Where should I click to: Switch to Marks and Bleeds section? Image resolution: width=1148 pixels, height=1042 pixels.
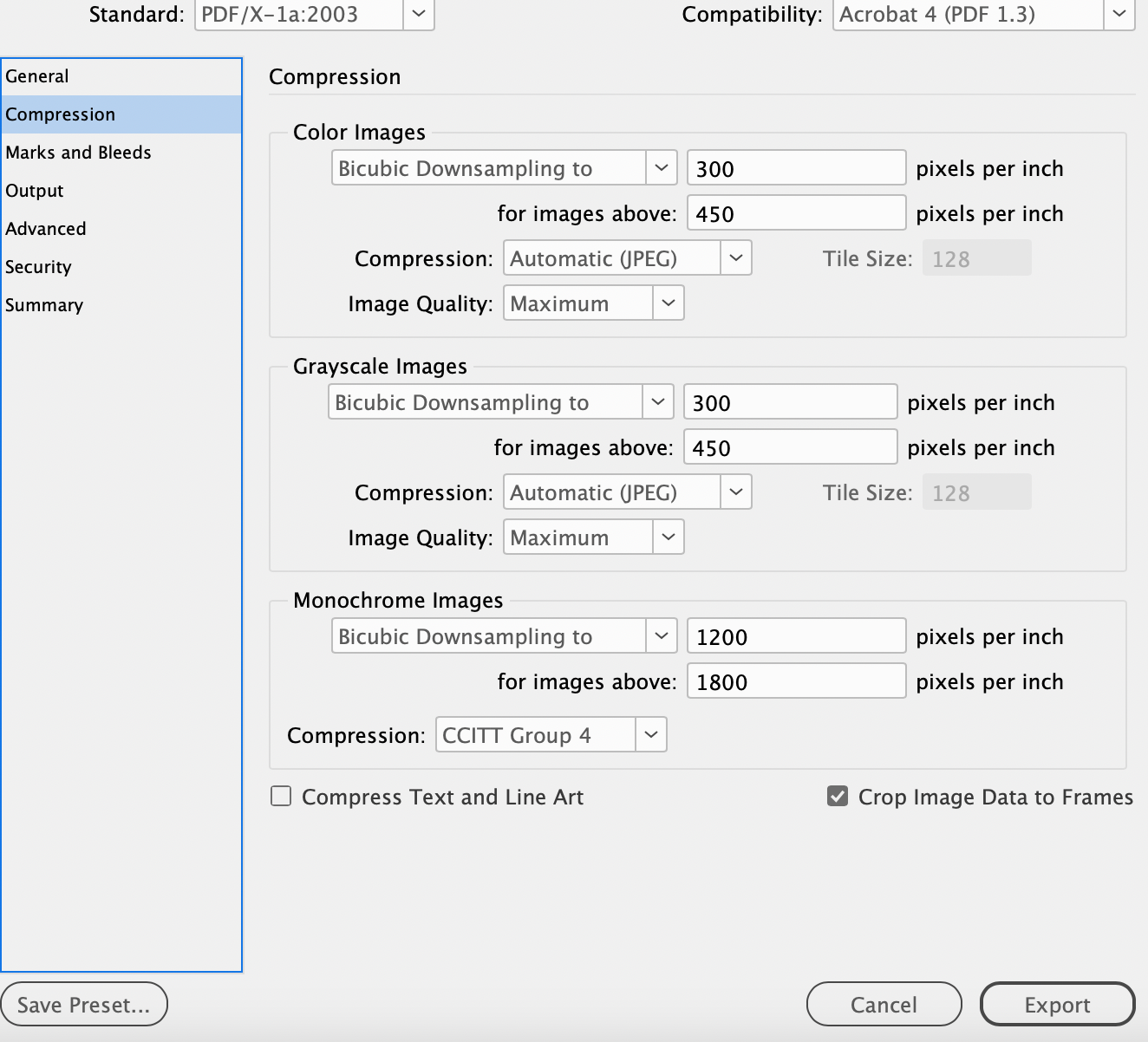click(x=78, y=153)
